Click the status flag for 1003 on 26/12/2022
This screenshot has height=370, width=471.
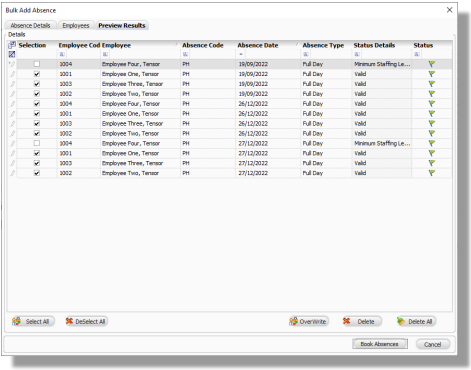[x=432, y=123]
